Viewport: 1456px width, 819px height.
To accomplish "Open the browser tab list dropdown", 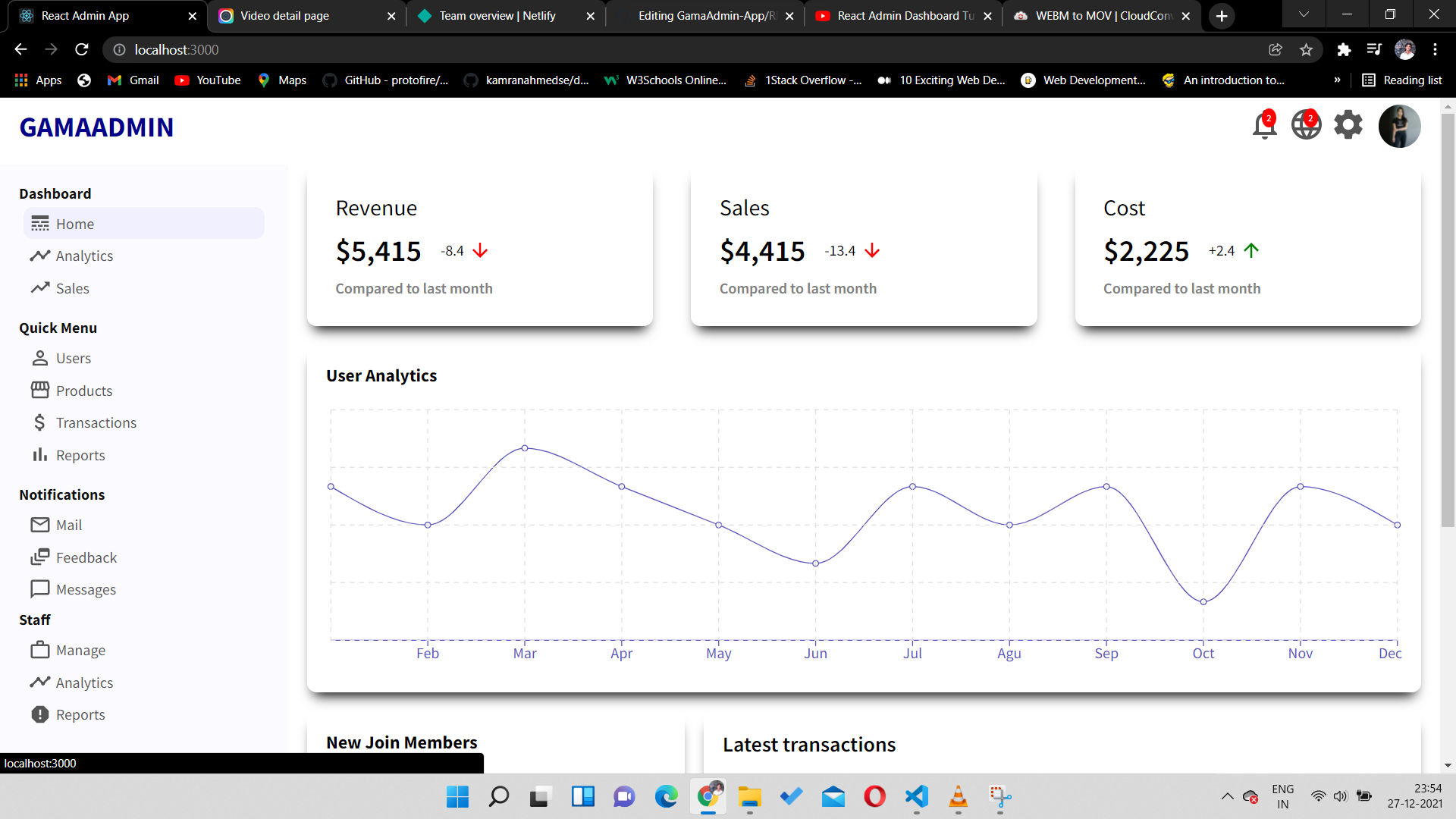I will 1304,14.
